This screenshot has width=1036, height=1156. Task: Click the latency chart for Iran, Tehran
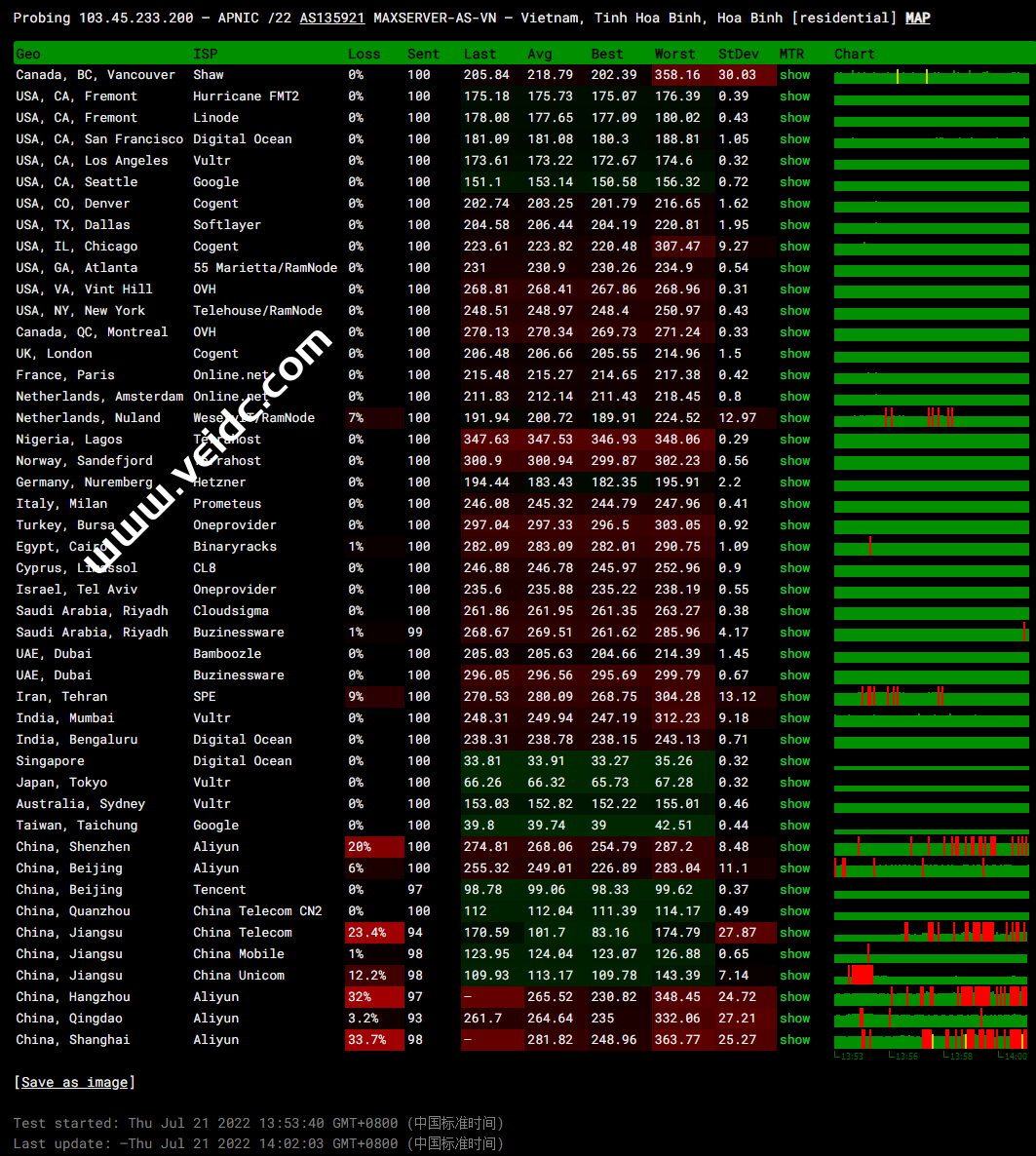click(932, 697)
